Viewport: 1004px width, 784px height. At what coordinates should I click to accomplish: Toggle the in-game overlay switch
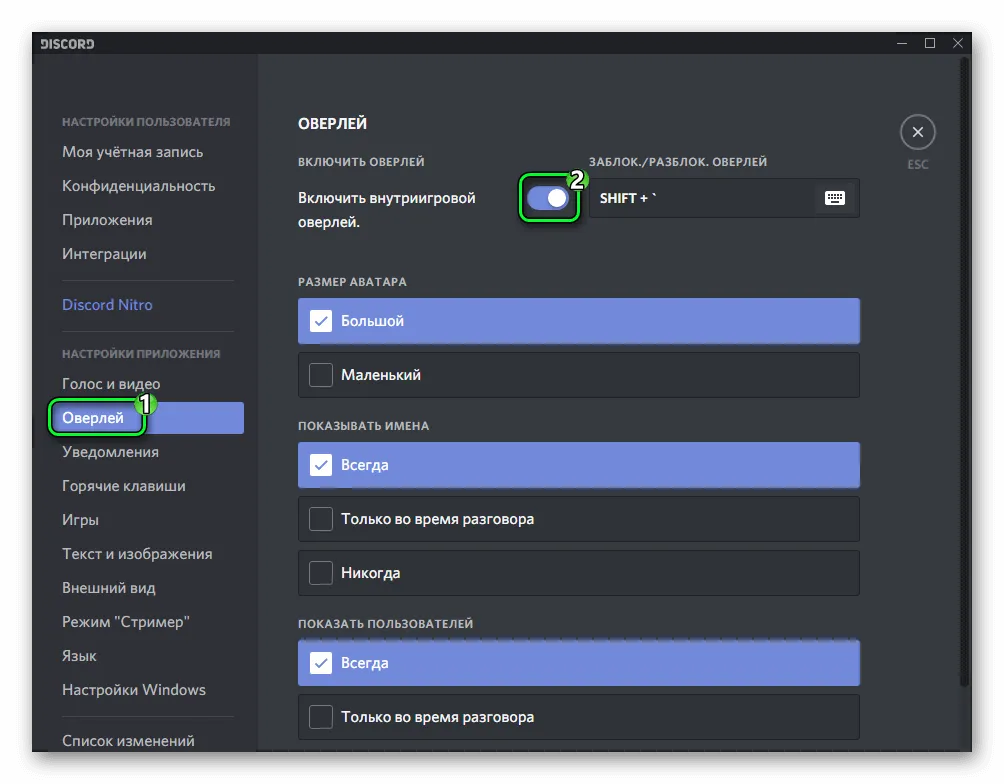(548, 198)
